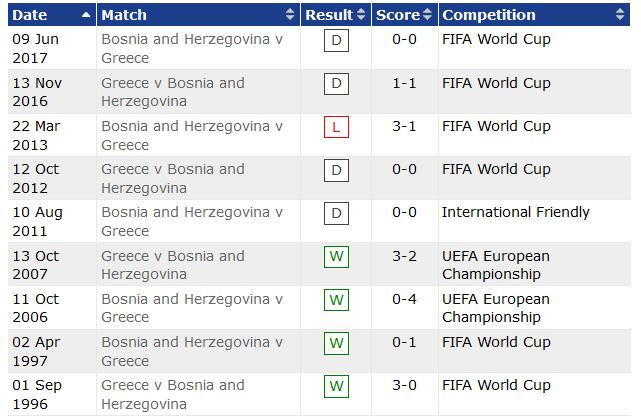
Task: Click the D badge for 10 Aug 2011 friendly
Action: pos(336,214)
